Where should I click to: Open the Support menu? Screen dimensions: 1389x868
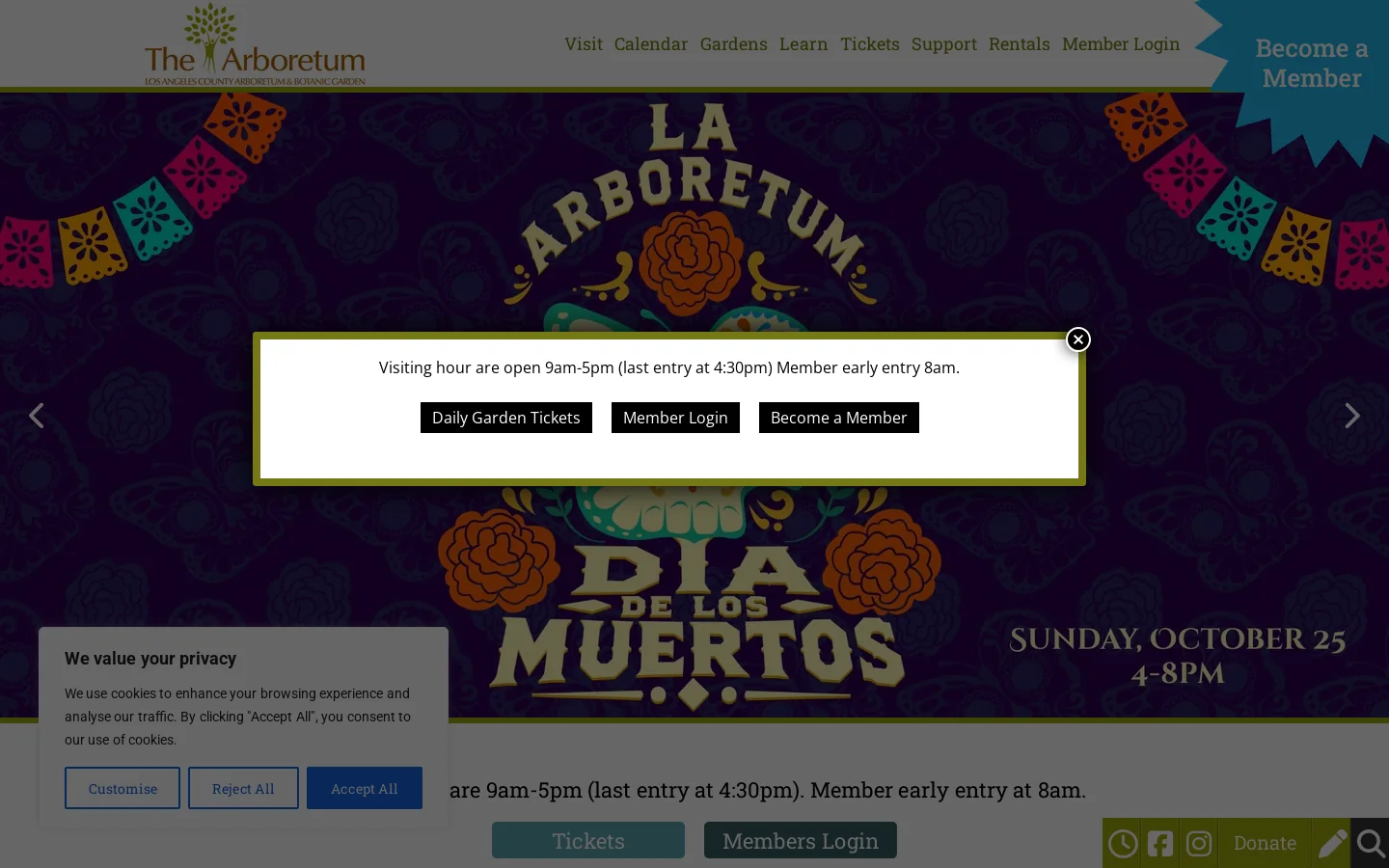tap(944, 44)
